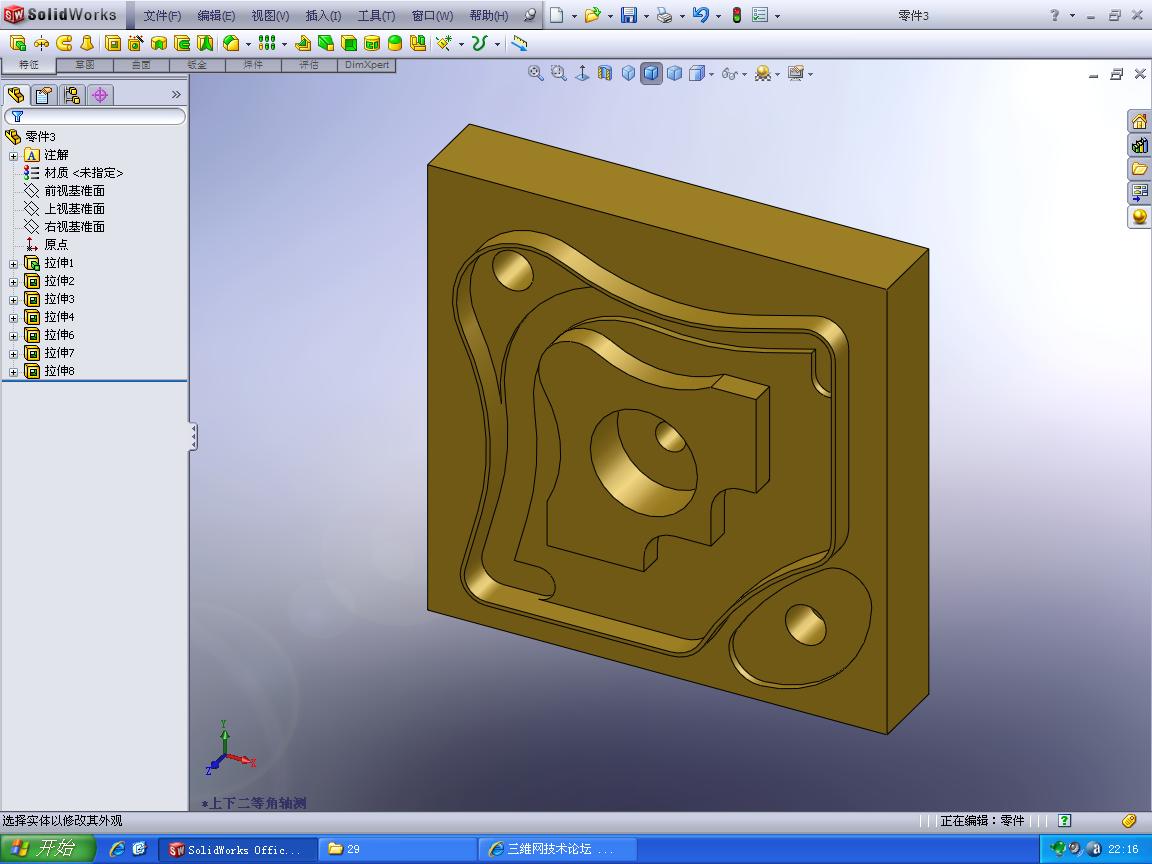Click the Revolved Cut icon
The height and width of the screenshot is (864, 1152).
[x=159, y=43]
